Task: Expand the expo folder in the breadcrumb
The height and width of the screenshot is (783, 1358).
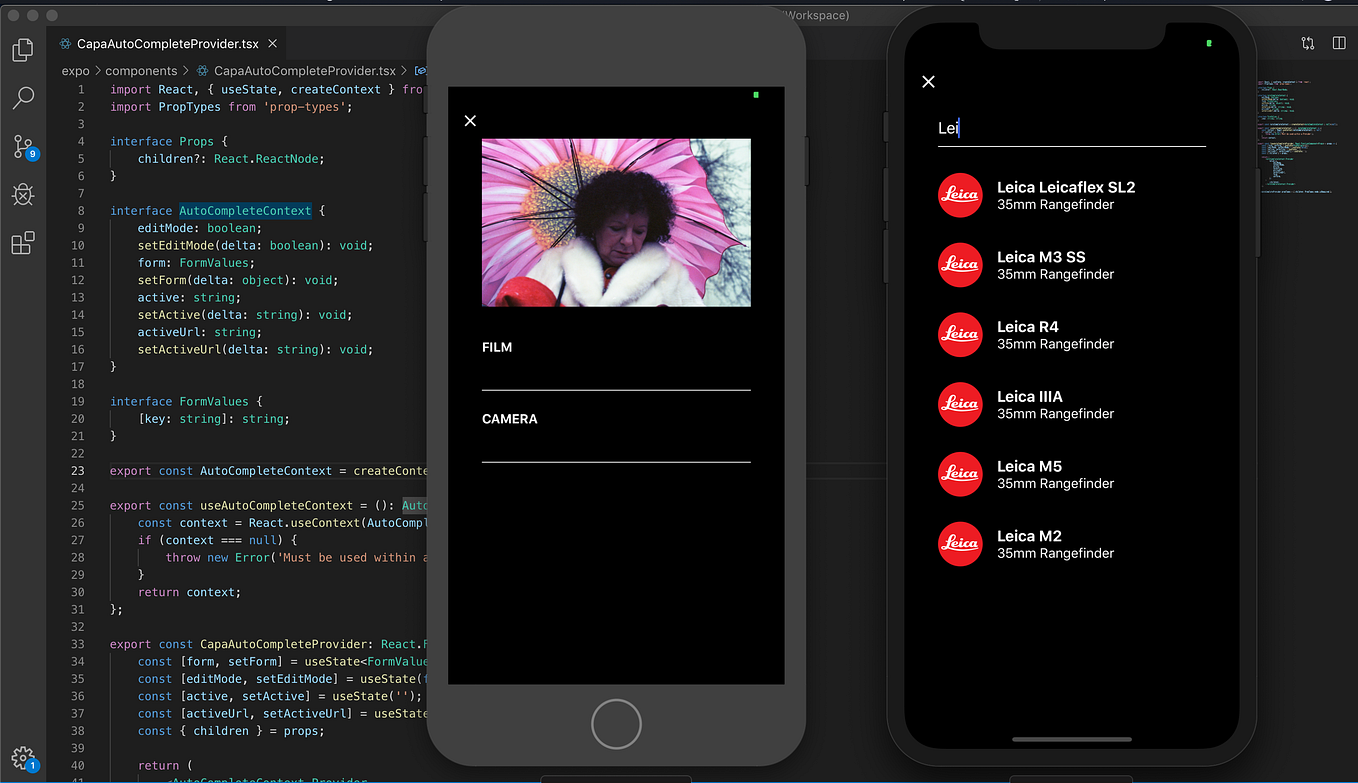Action: point(75,70)
